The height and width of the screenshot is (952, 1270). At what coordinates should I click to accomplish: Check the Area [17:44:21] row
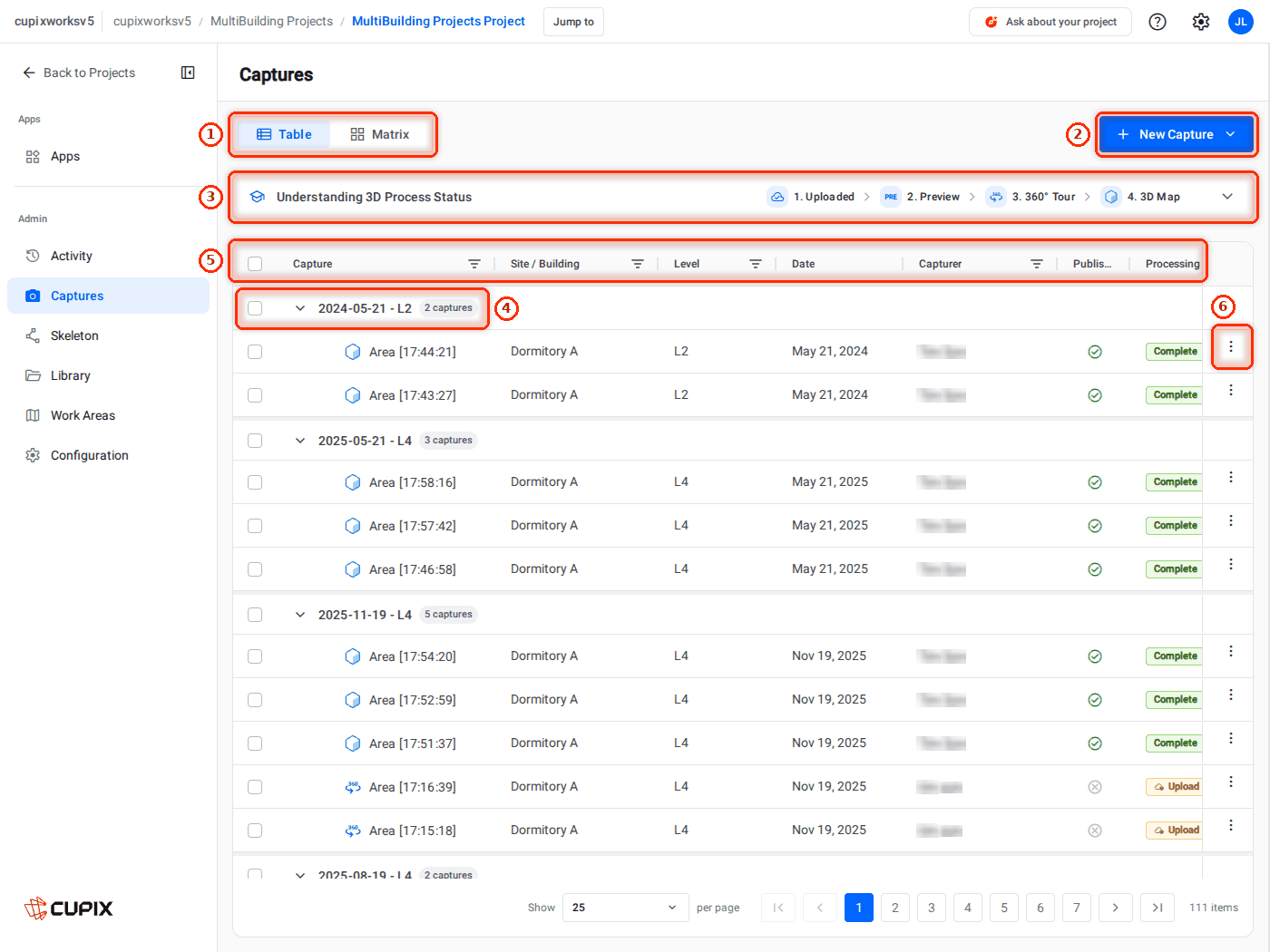pyautogui.click(x=255, y=352)
